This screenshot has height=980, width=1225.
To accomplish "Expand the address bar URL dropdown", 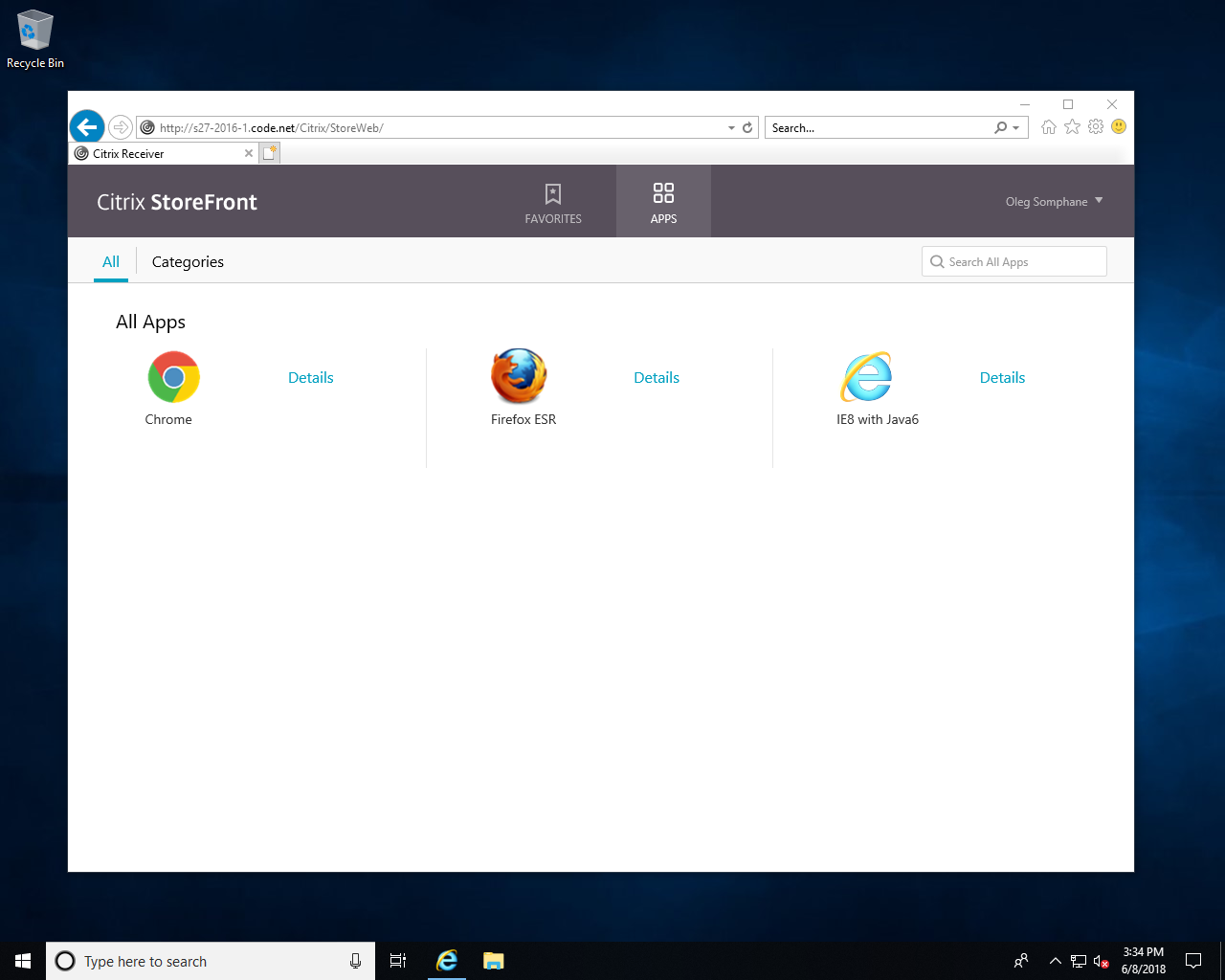I will click(731, 126).
